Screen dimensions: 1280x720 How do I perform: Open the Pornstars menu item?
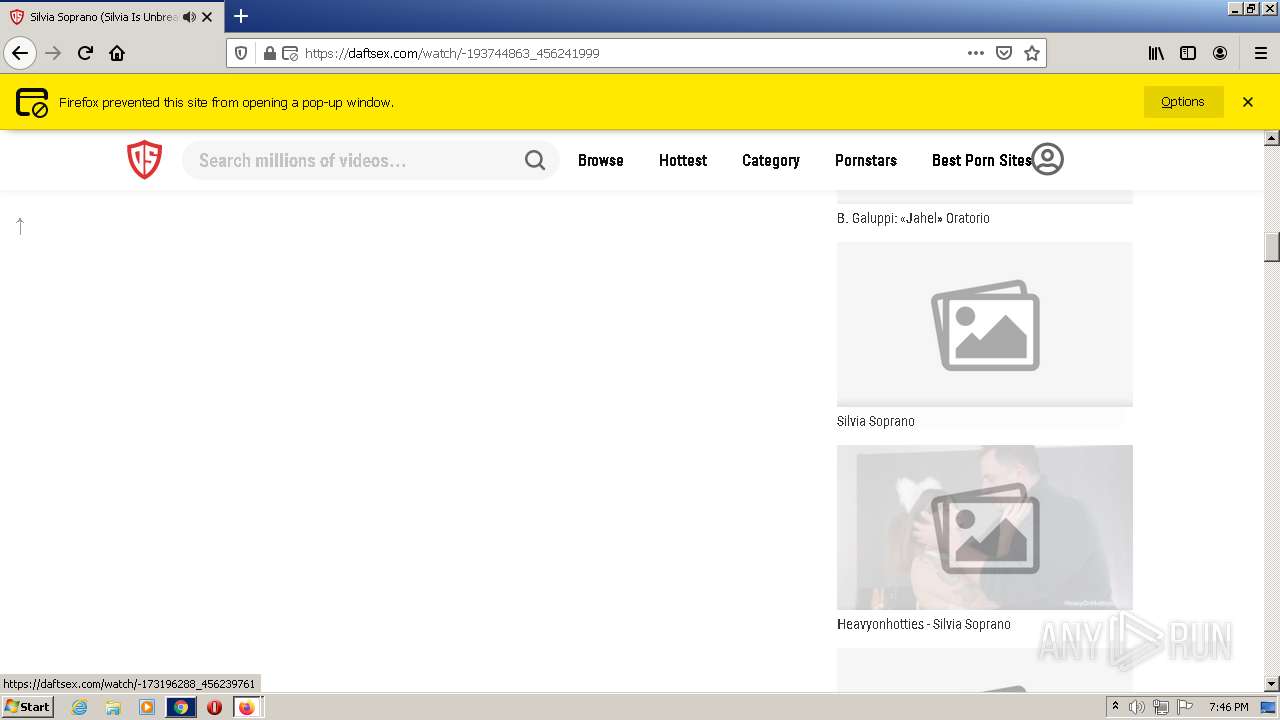tap(866, 160)
